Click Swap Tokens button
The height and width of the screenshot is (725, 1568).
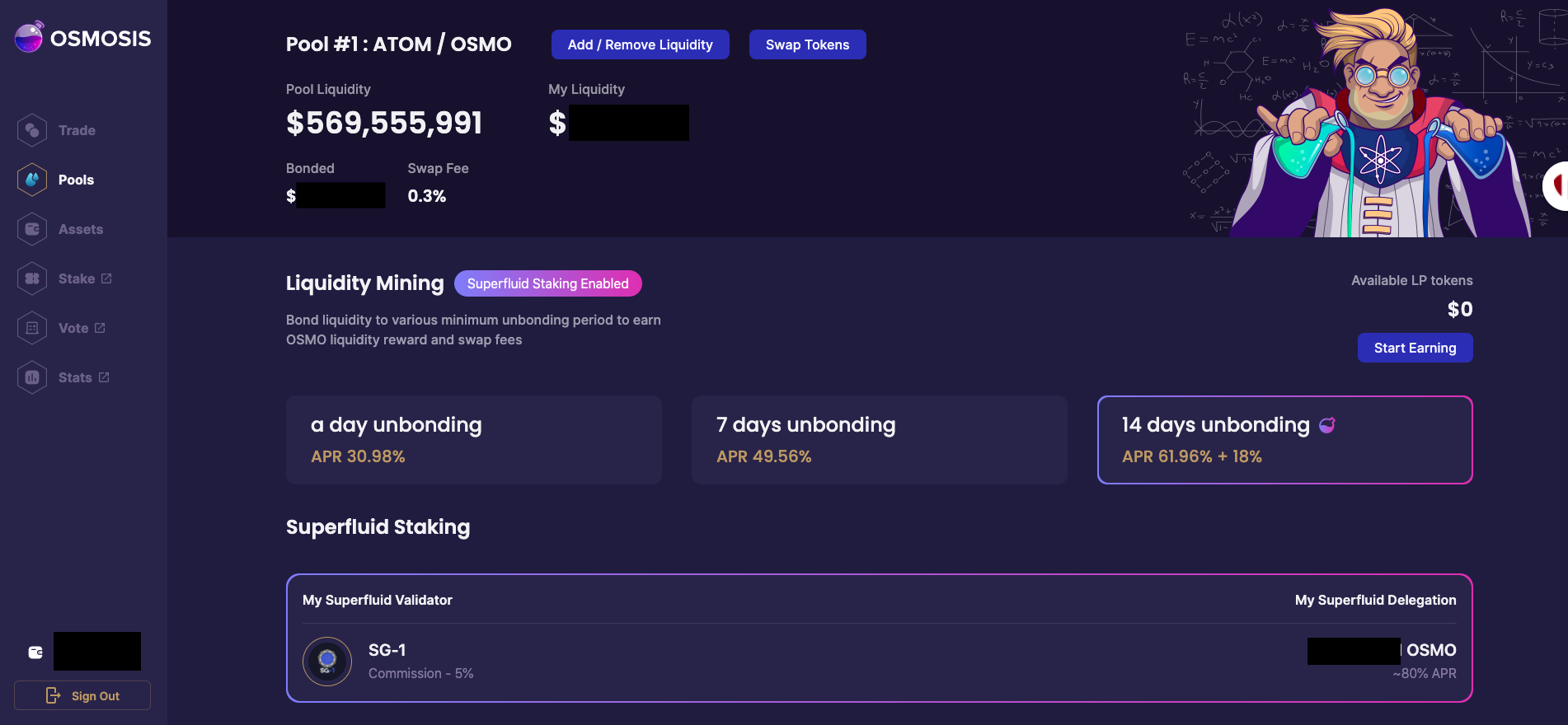pos(808,44)
